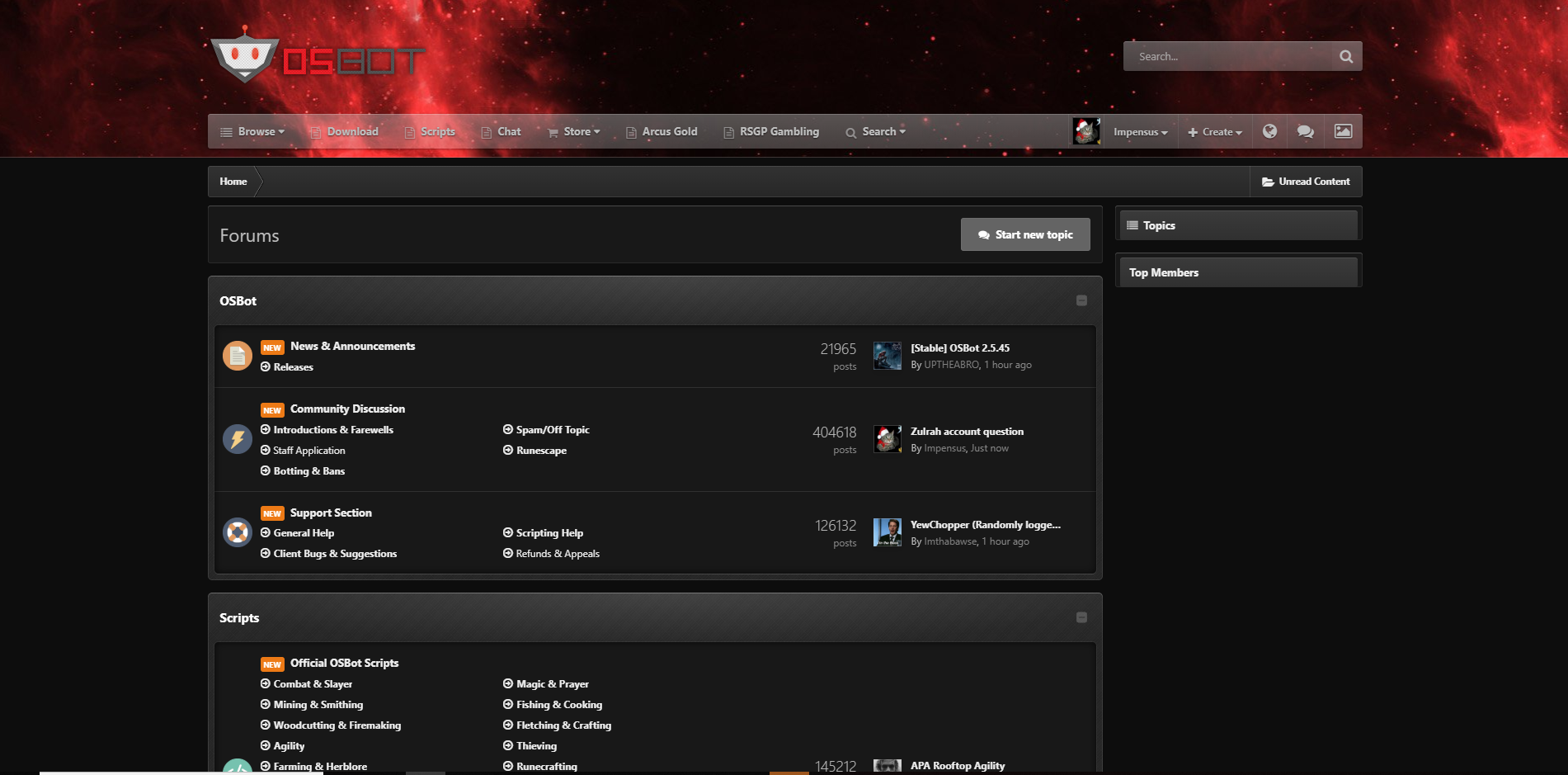
Task: Click the Impensus avatar in navbar
Action: click(x=1085, y=131)
